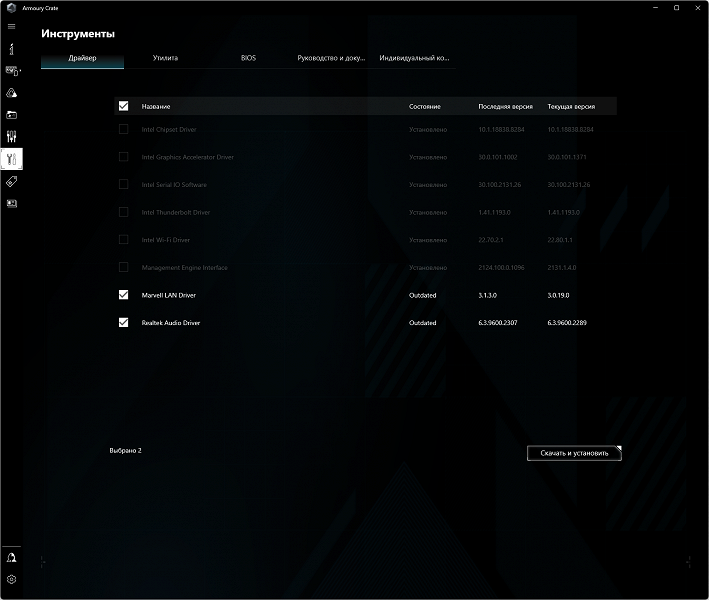Viewport: 709px width, 600px height.
Task: Tick the Intel Wi-Fi Driver checkbox
Action: click(x=123, y=240)
